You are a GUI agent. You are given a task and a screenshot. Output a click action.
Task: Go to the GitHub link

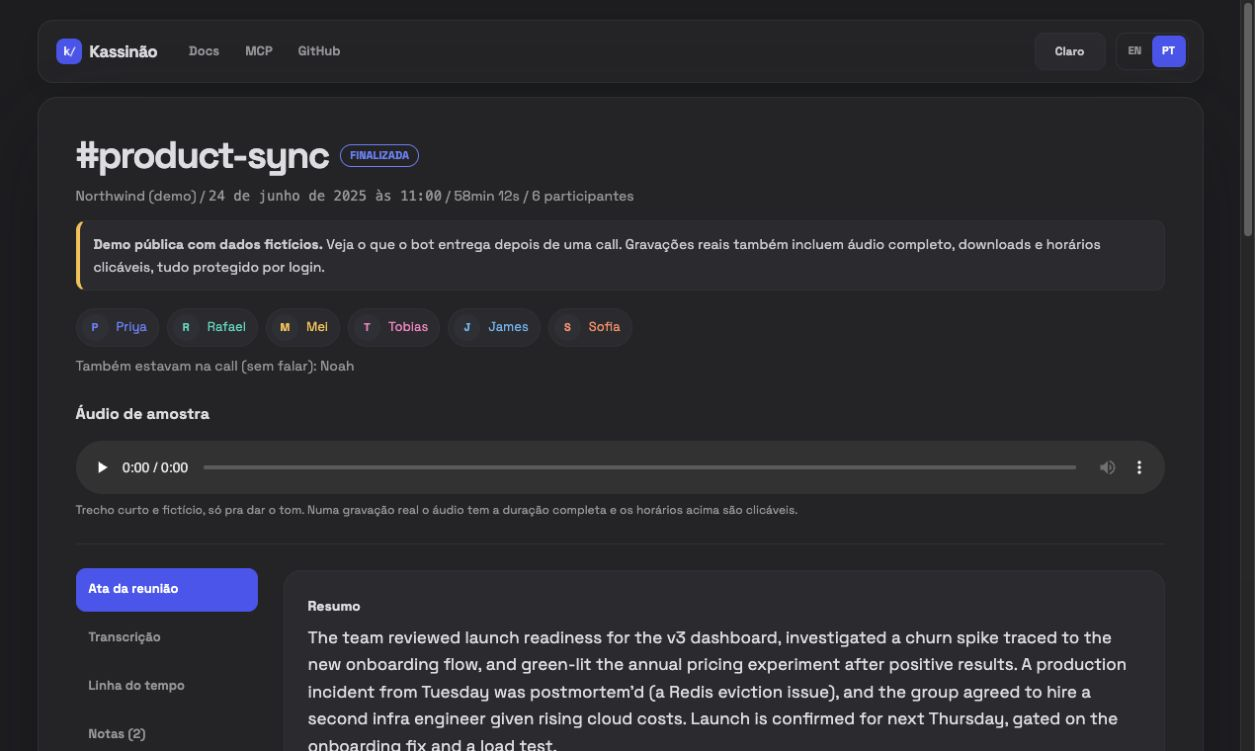pos(319,51)
